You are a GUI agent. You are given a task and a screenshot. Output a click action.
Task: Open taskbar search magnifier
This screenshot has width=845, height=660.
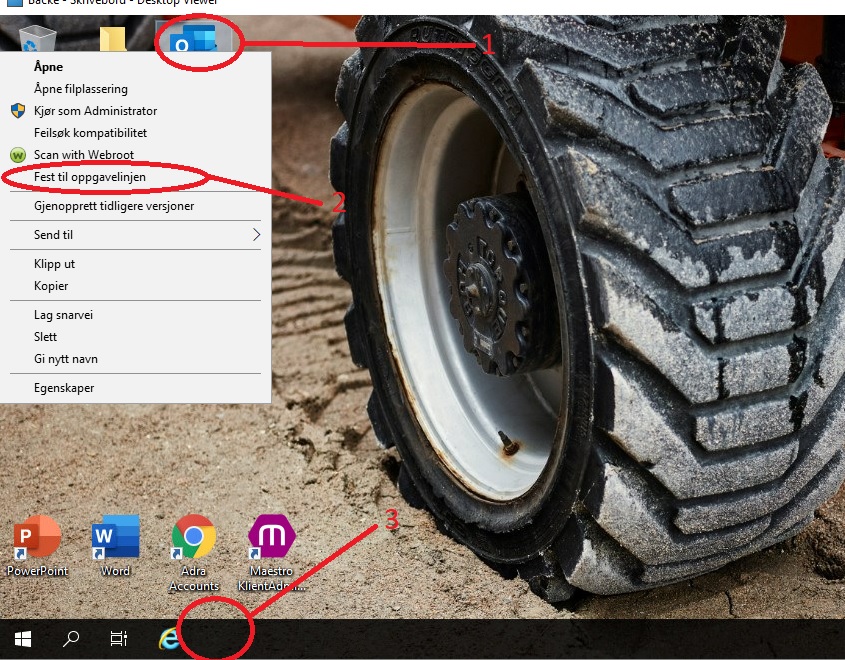71,639
